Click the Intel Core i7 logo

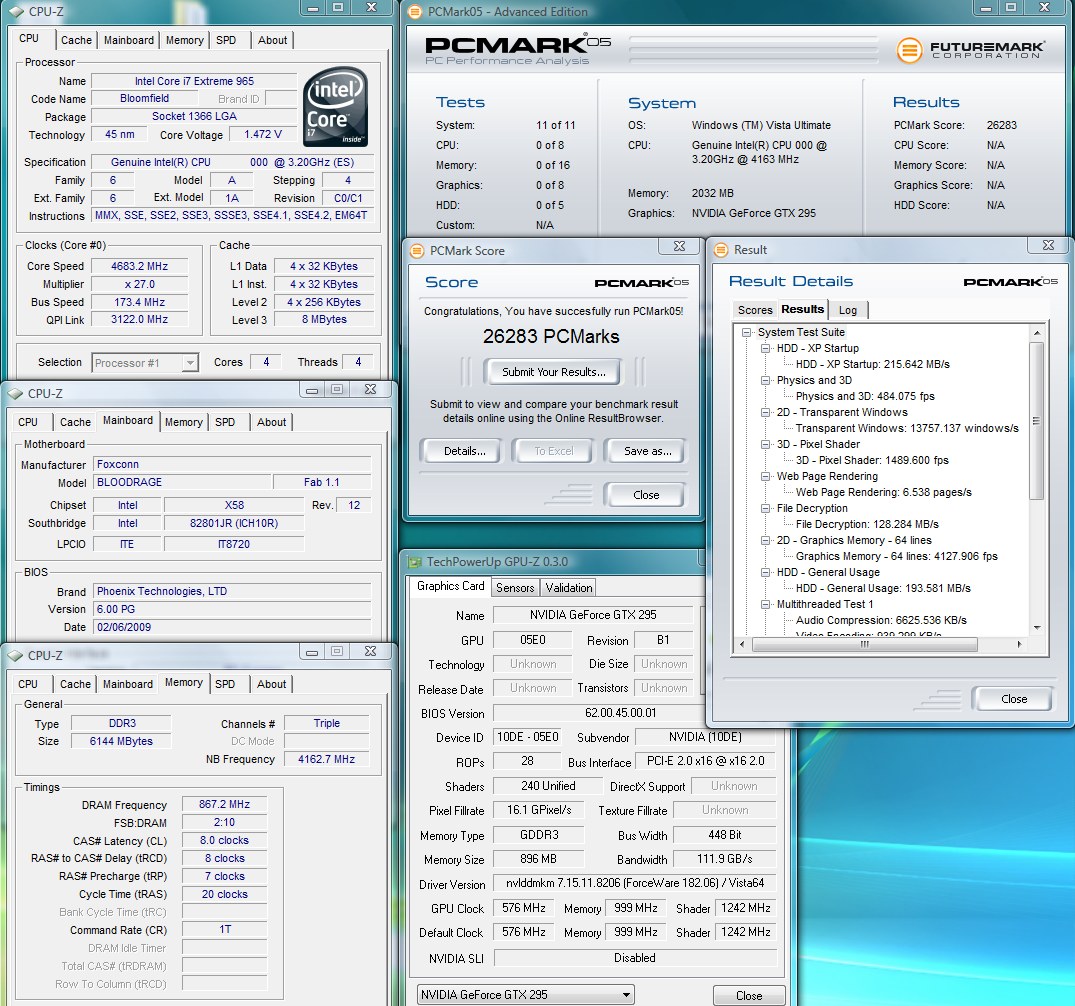coord(335,106)
